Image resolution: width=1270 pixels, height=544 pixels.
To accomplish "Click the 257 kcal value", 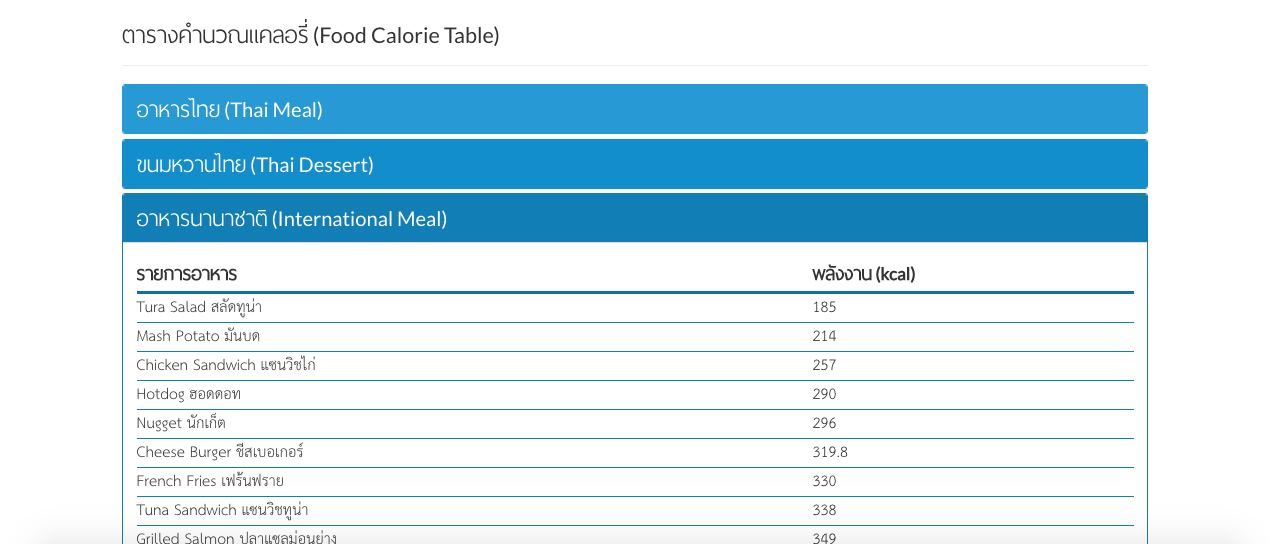I will coord(824,365).
